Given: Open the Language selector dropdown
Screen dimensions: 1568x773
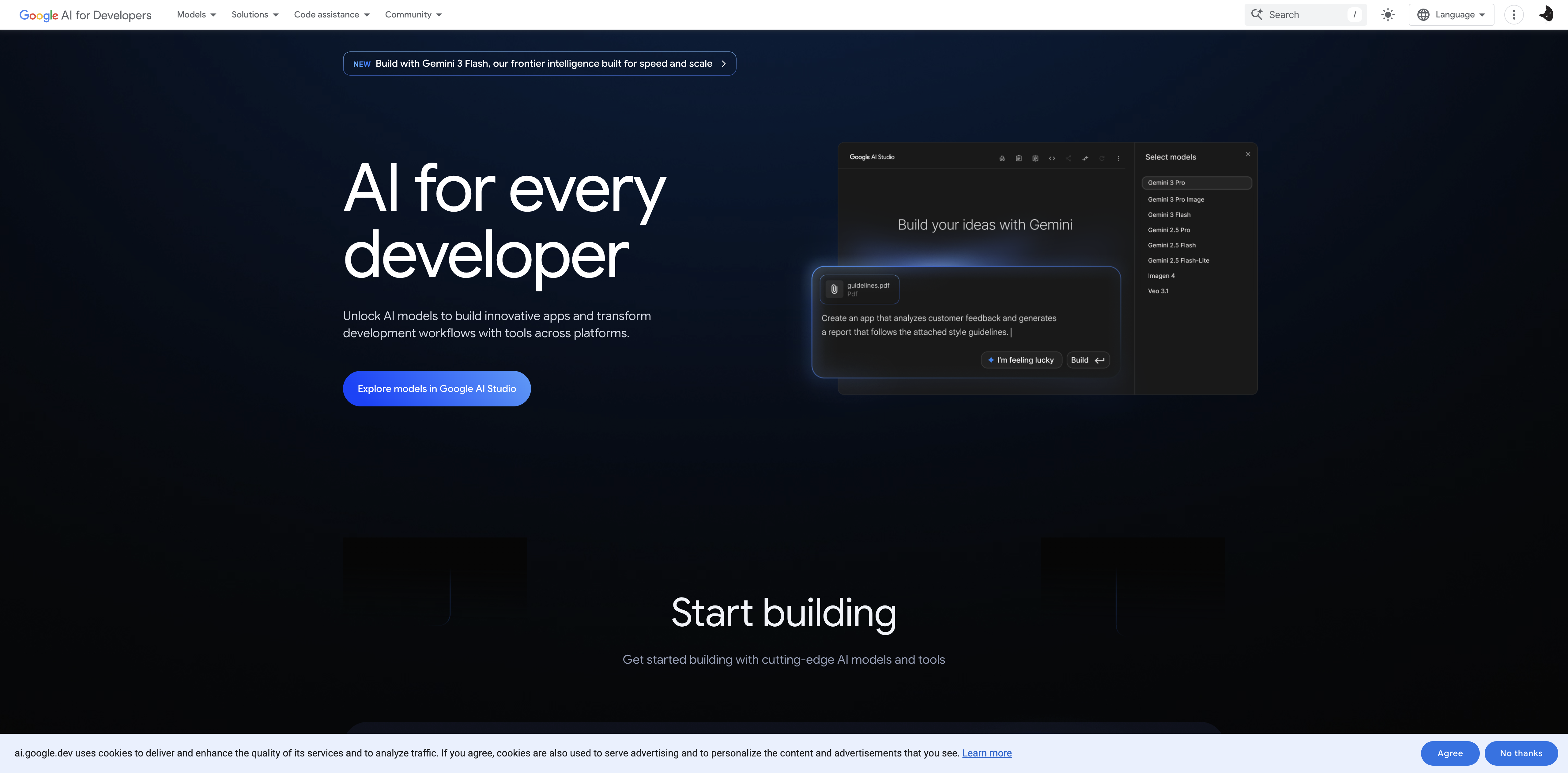Looking at the screenshot, I should [x=1451, y=15].
